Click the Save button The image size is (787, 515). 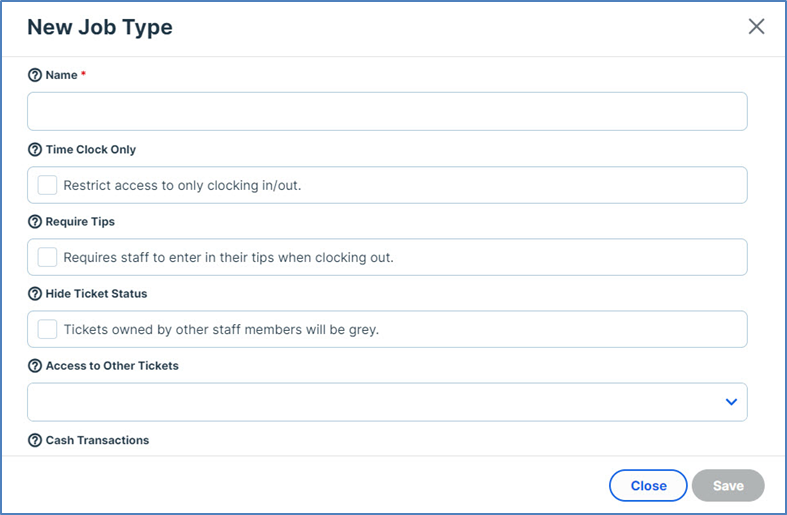click(x=728, y=486)
